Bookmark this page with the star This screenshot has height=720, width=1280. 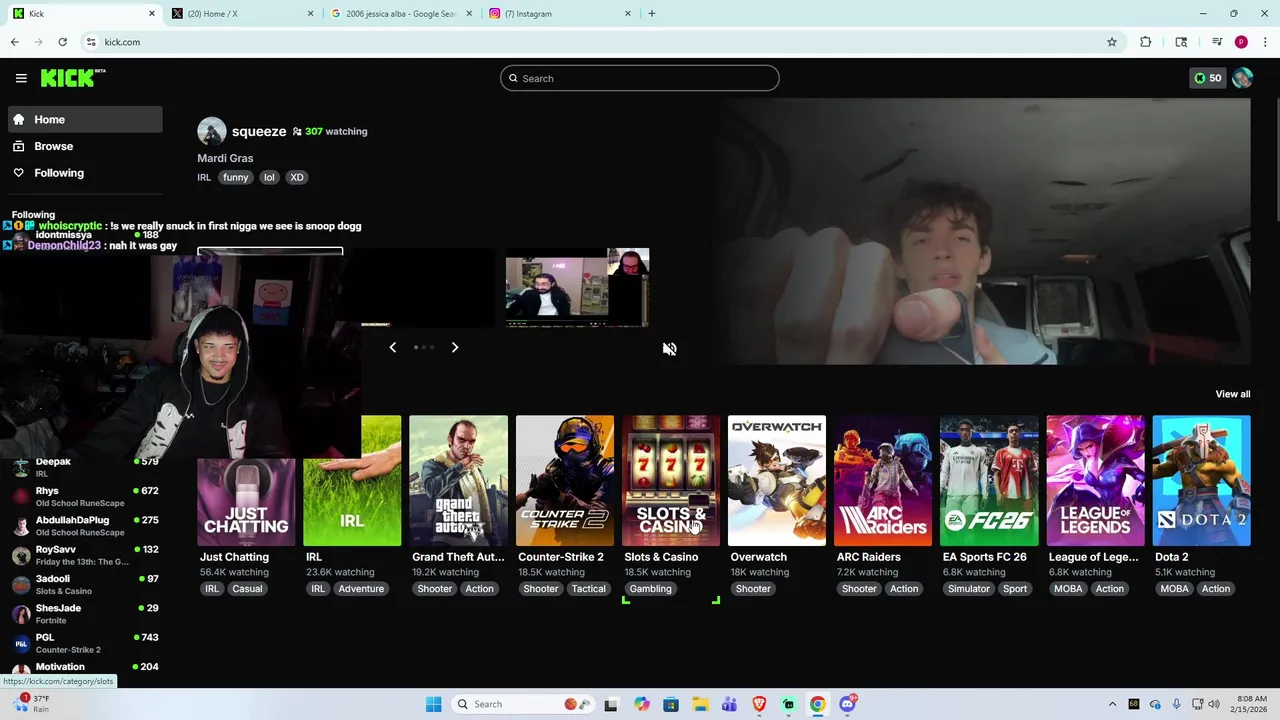1111,42
